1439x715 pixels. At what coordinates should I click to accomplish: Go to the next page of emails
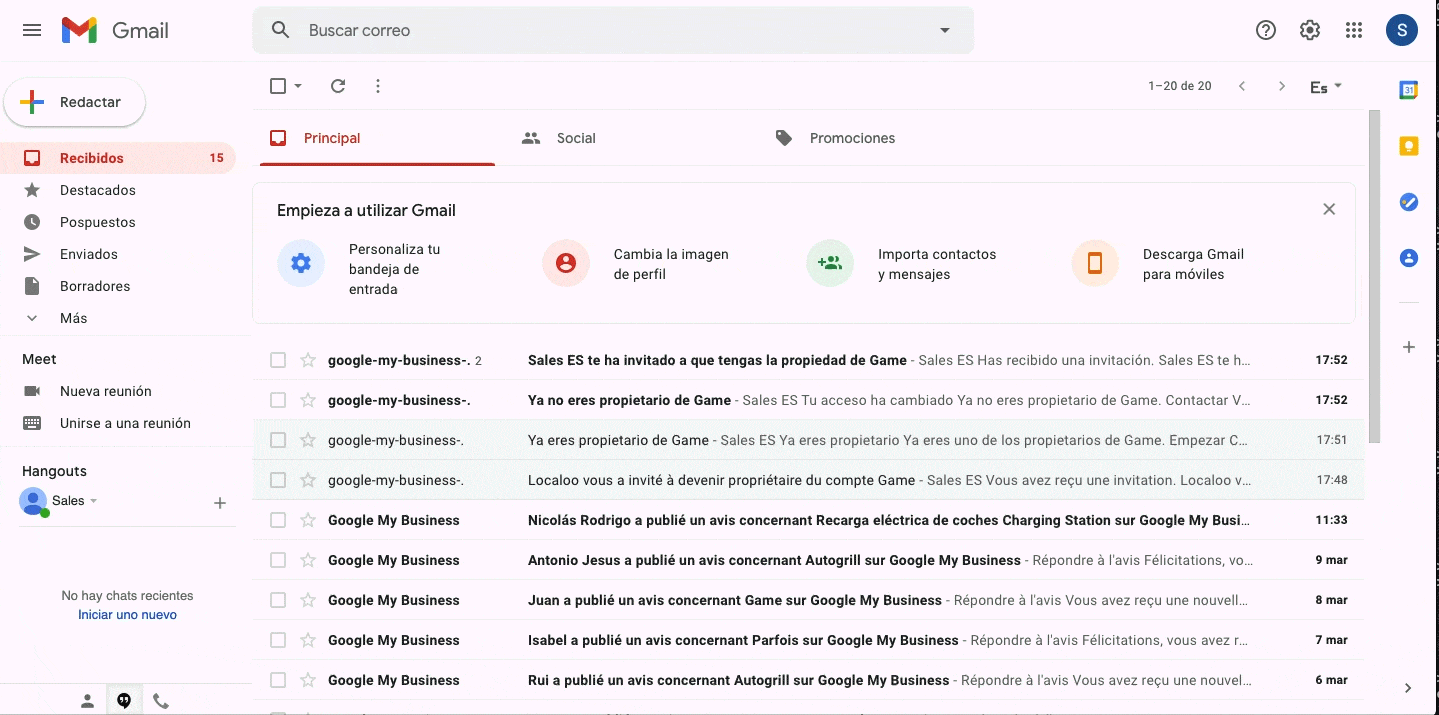click(1282, 86)
